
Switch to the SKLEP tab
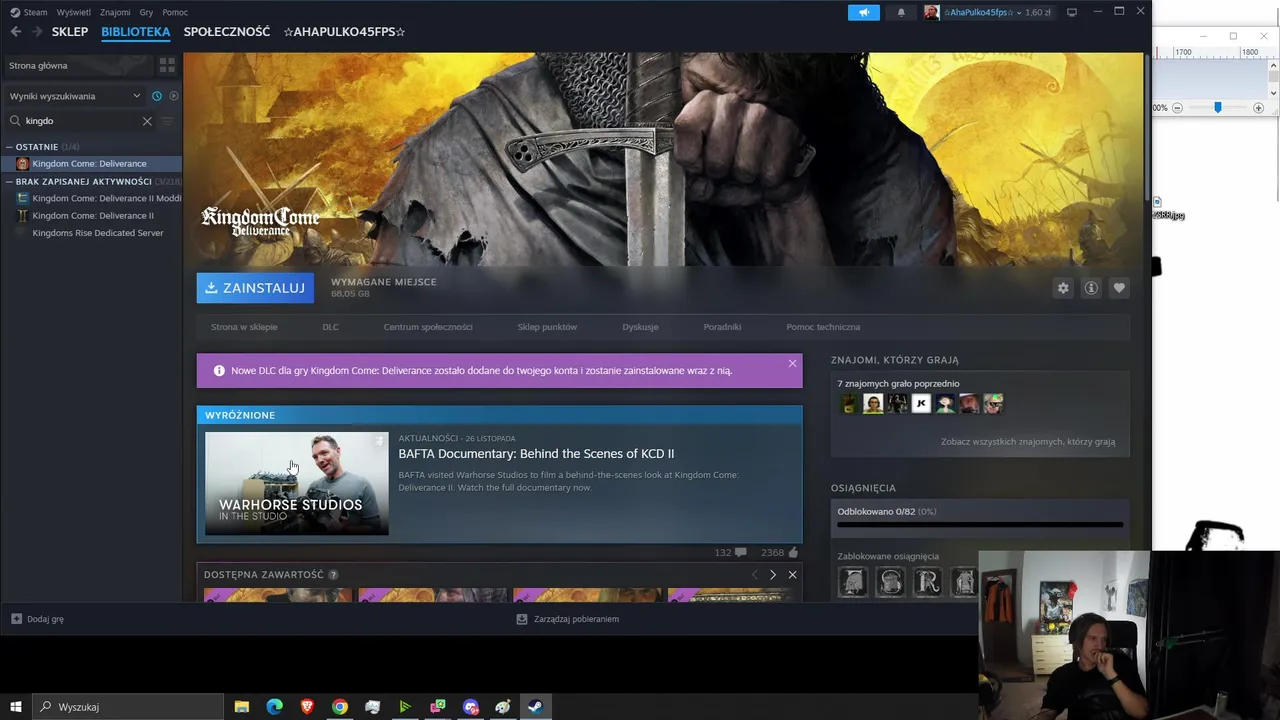click(70, 32)
